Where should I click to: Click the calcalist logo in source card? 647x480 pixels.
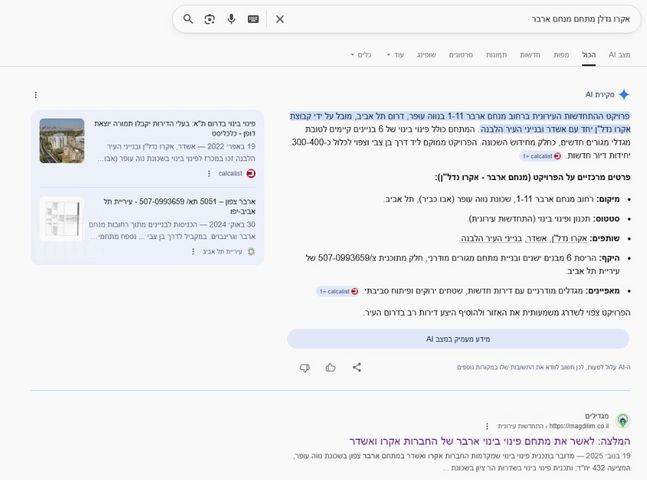point(251,173)
